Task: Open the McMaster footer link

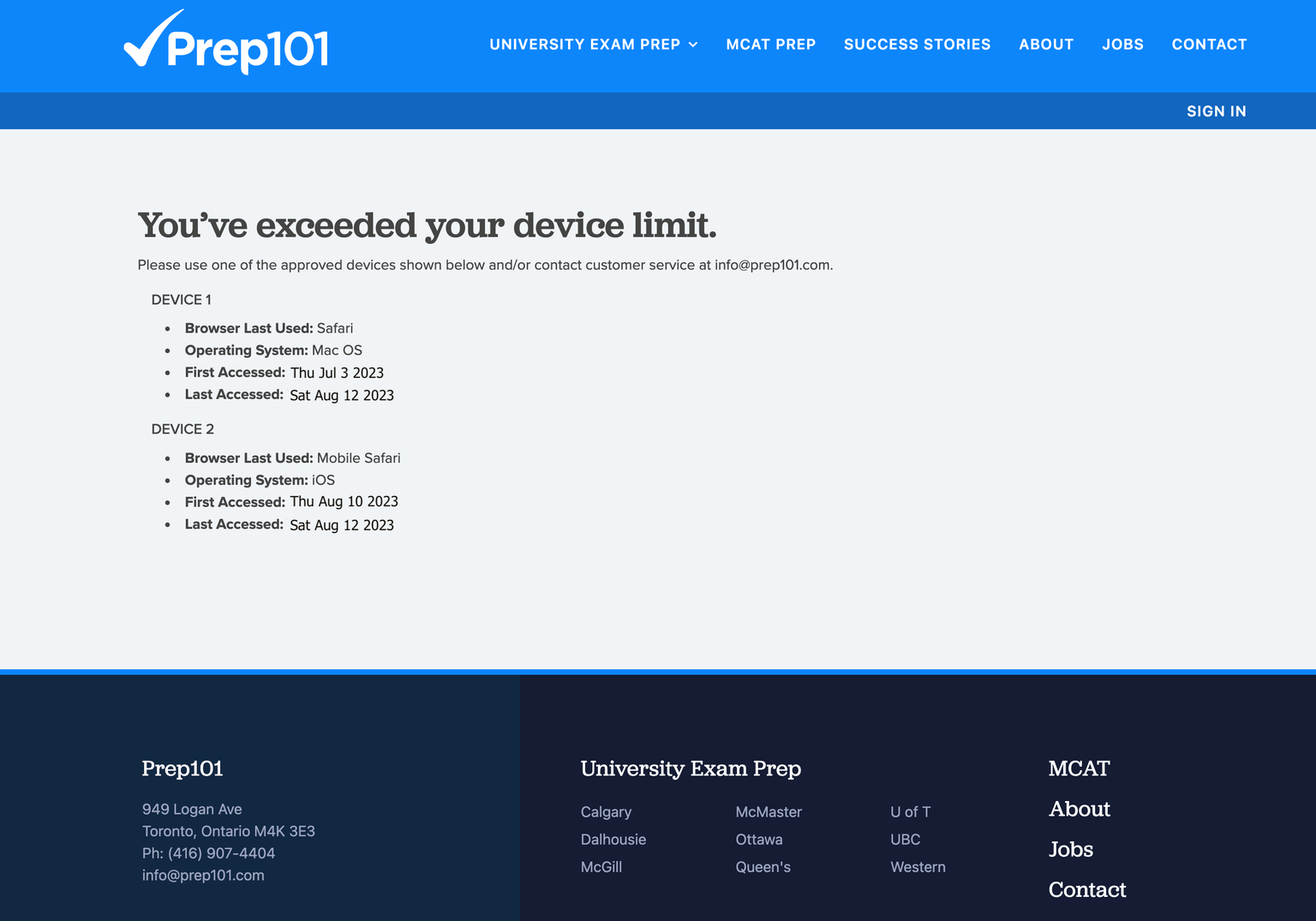Action: [769, 812]
